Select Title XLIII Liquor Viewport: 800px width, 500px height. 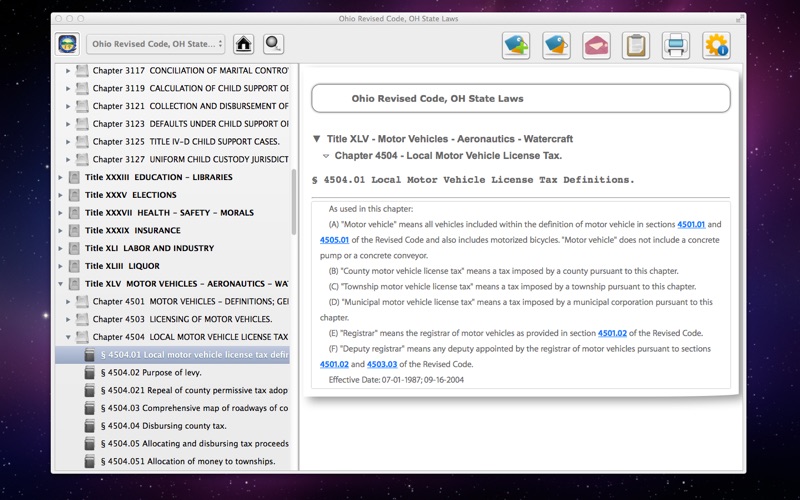tap(172, 266)
